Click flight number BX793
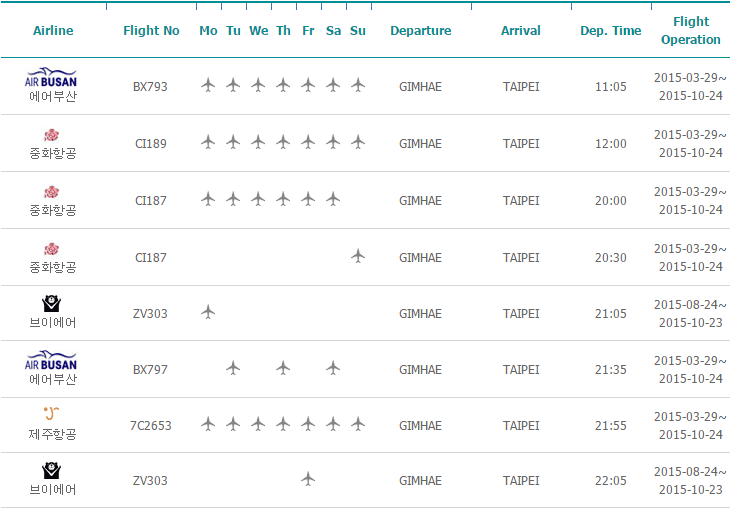 coord(151,87)
